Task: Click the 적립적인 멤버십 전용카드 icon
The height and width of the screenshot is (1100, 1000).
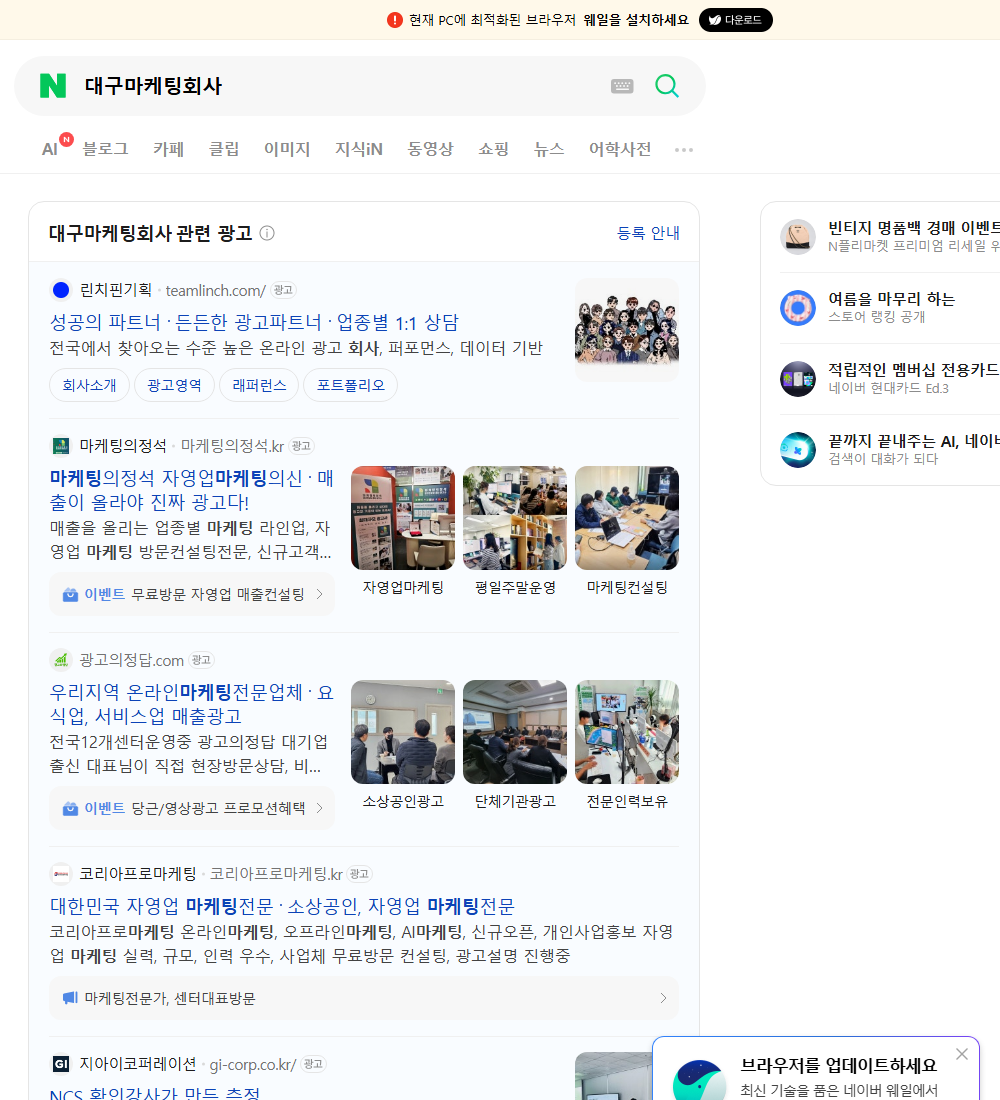Action: (x=798, y=379)
